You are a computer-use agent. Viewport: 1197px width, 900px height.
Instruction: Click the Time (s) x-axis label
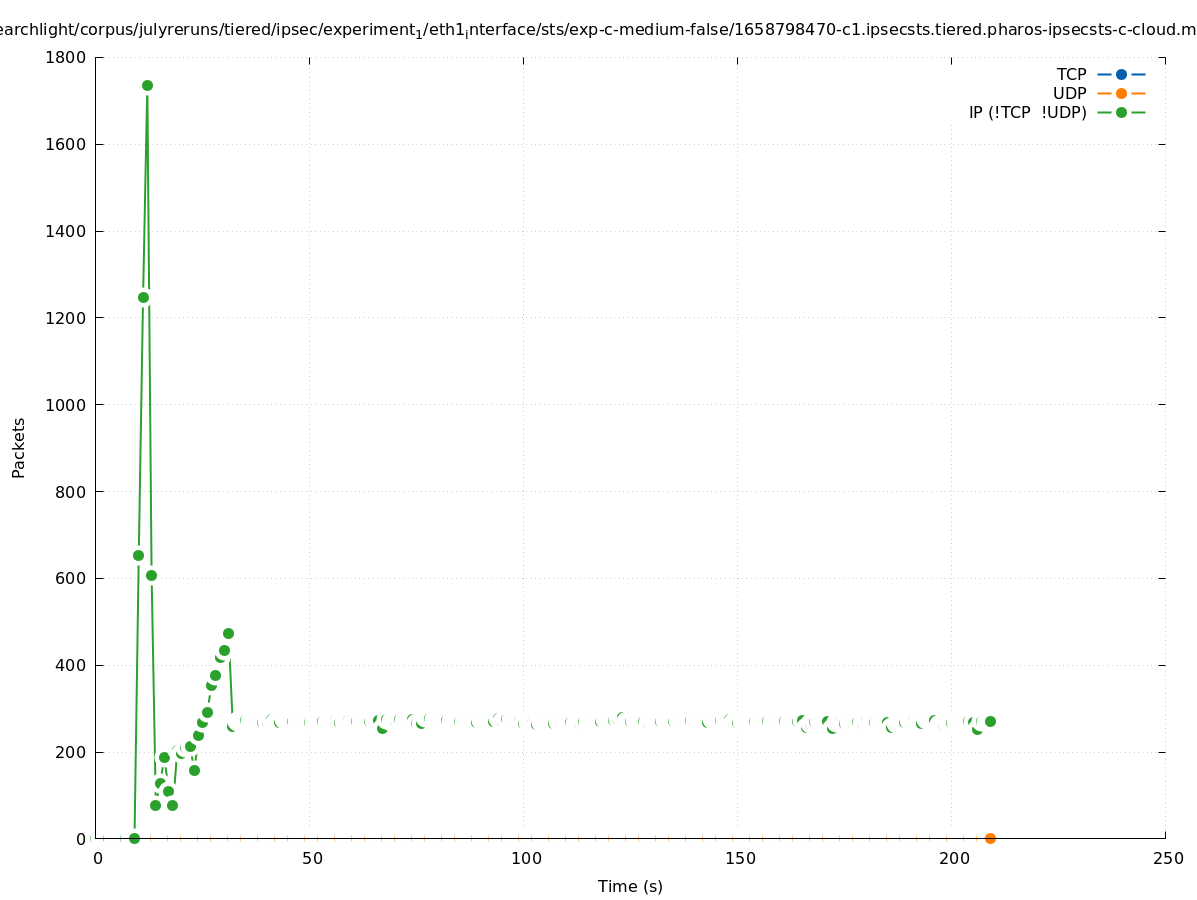point(630,886)
